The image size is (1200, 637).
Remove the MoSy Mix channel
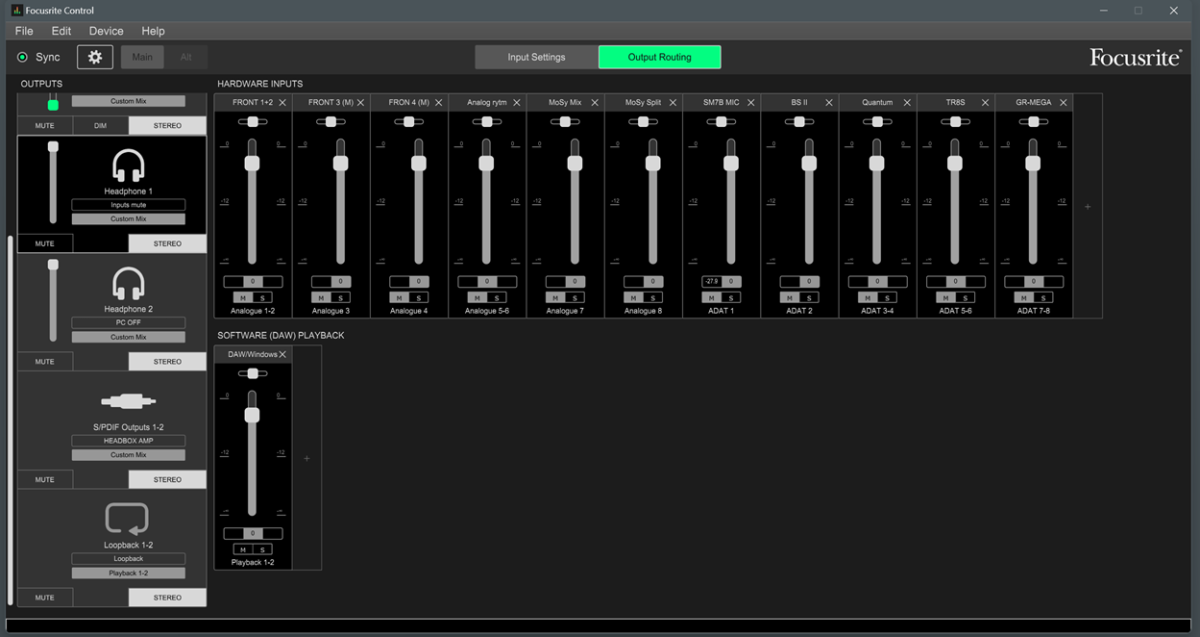coord(595,102)
